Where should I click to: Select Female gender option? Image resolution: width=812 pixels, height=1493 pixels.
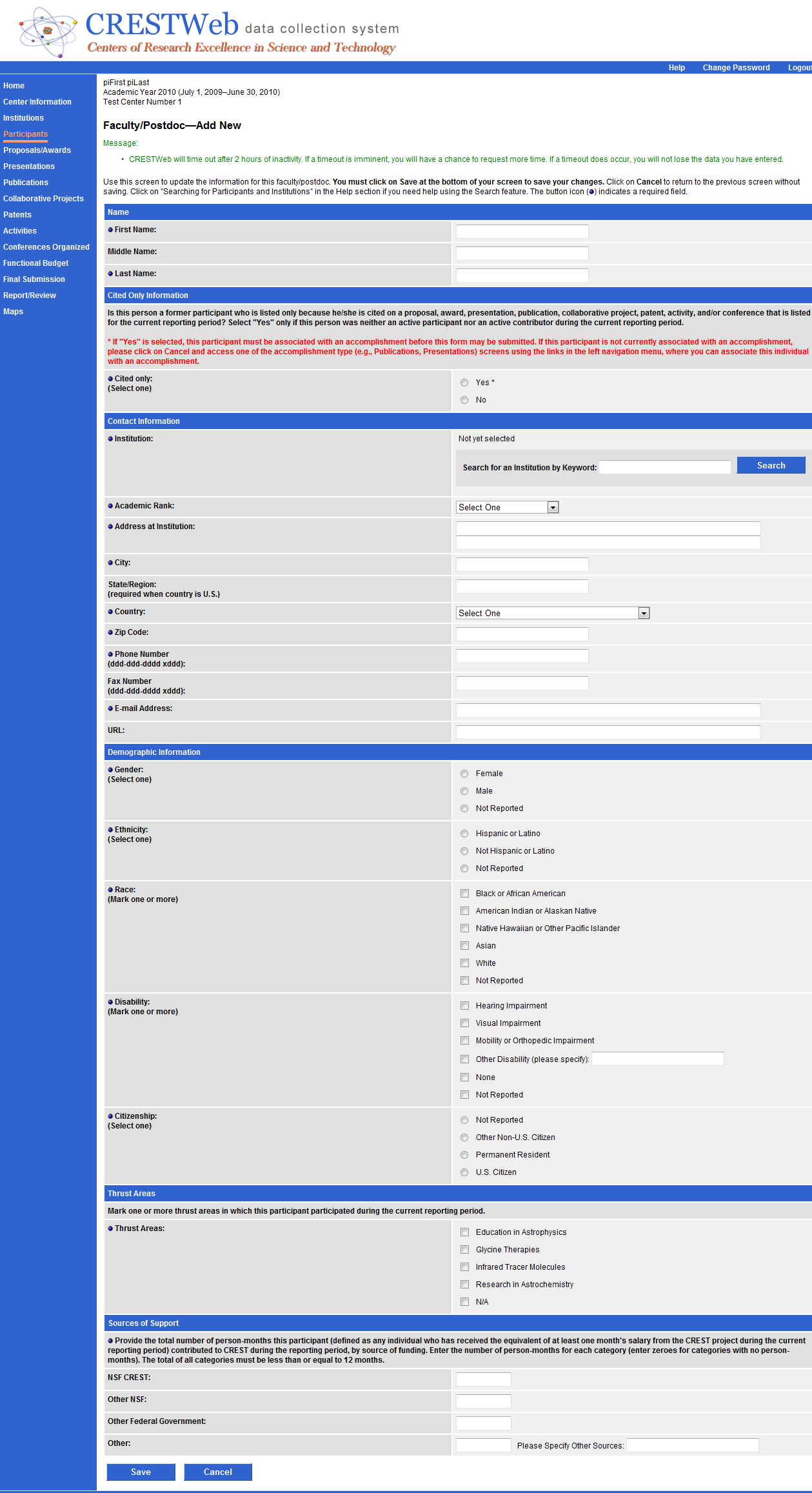click(x=464, y=774)
